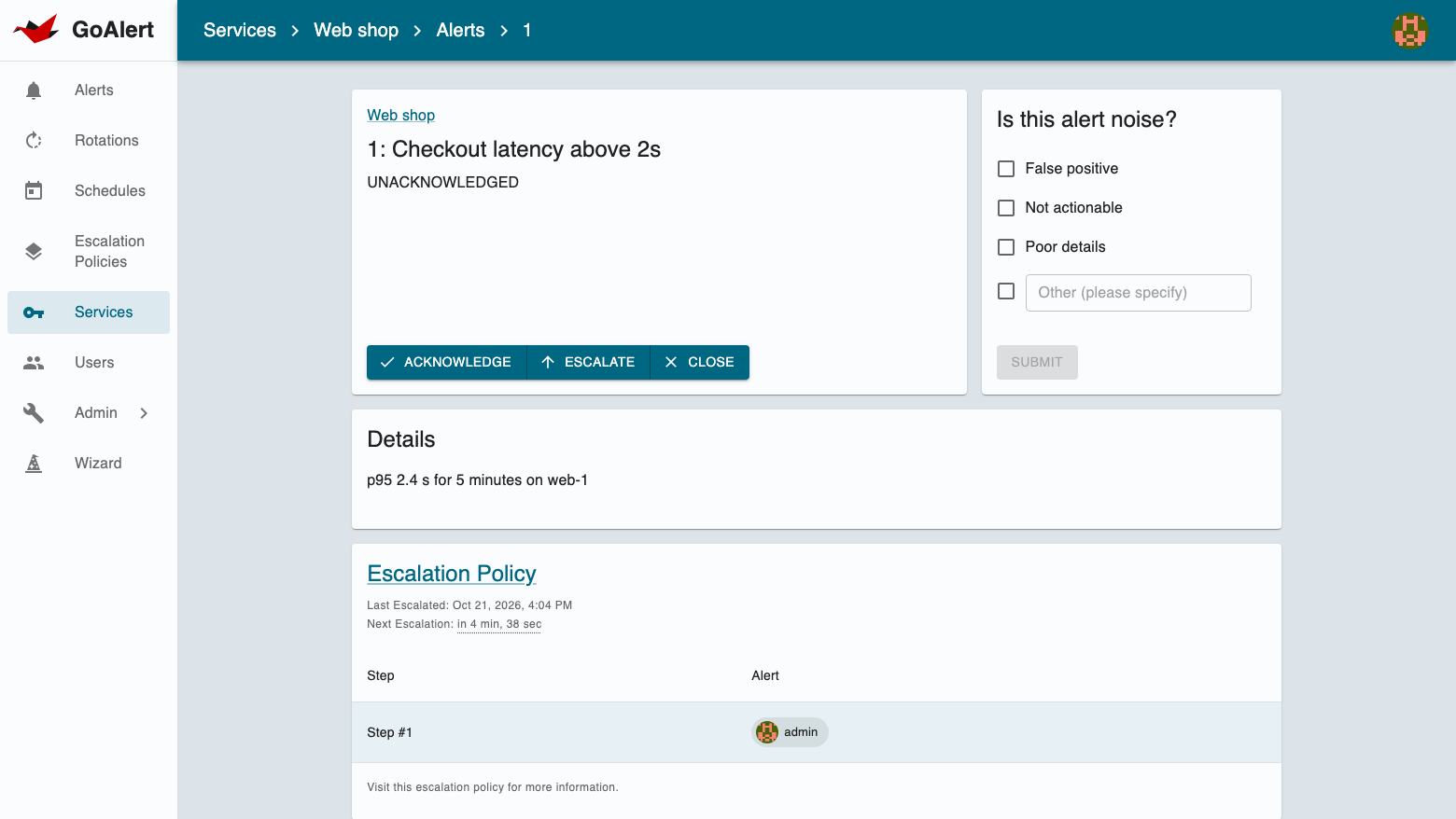The width and height of the screenshot is (1456, 819).
Task: Go to Schedules page
Action: coord(89,191)
